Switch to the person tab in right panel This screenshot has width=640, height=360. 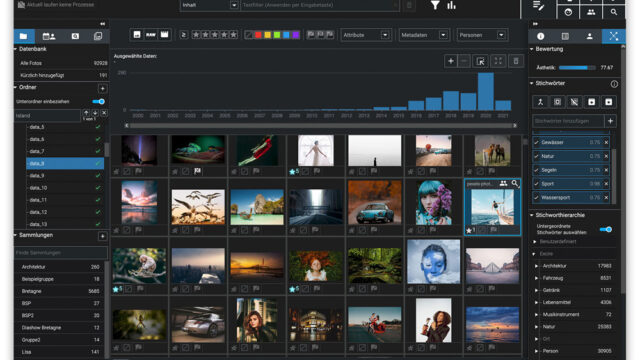click(589, 36)
